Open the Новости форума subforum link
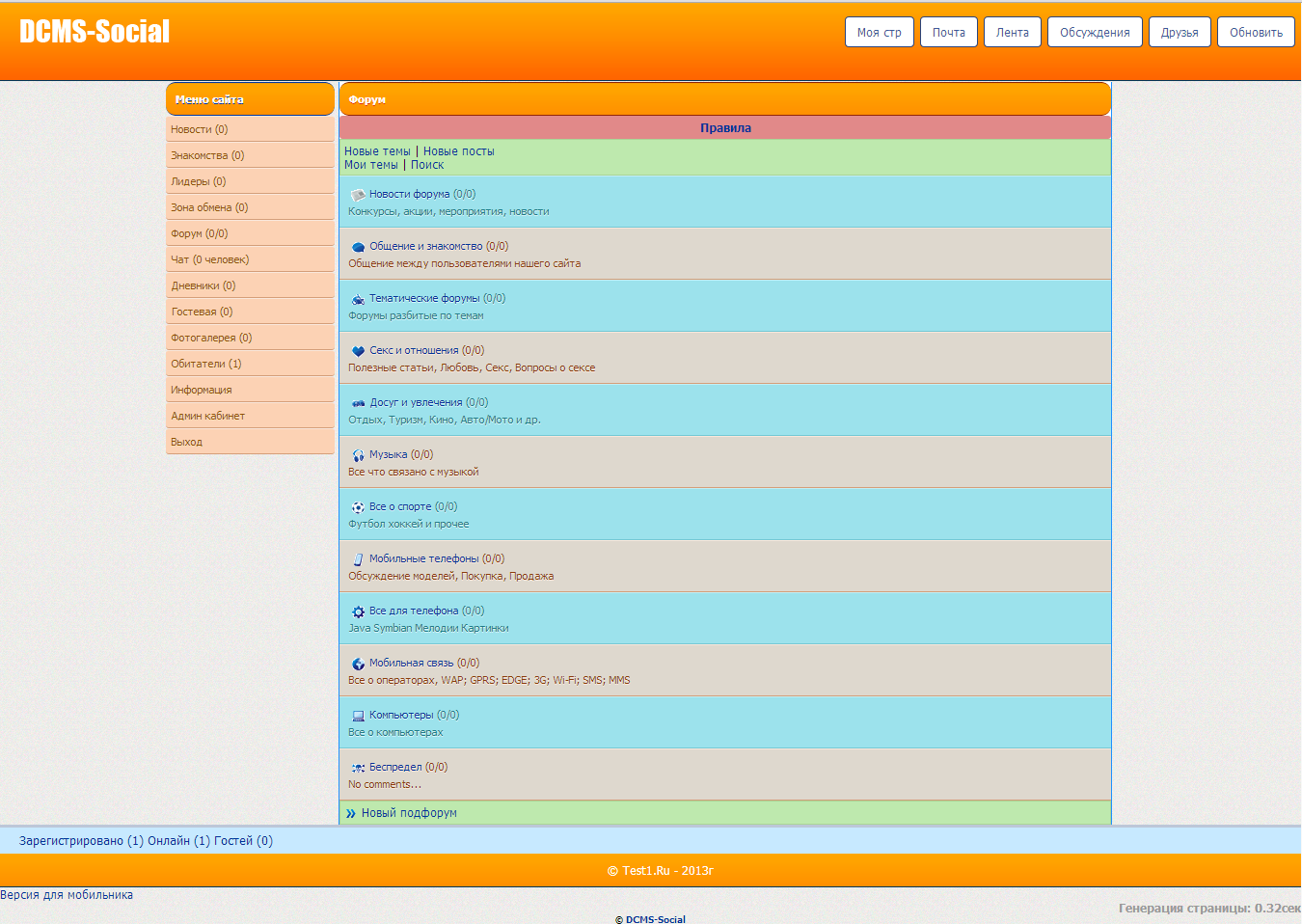This screenshot has height=924, width=1302. coord(409,194)
